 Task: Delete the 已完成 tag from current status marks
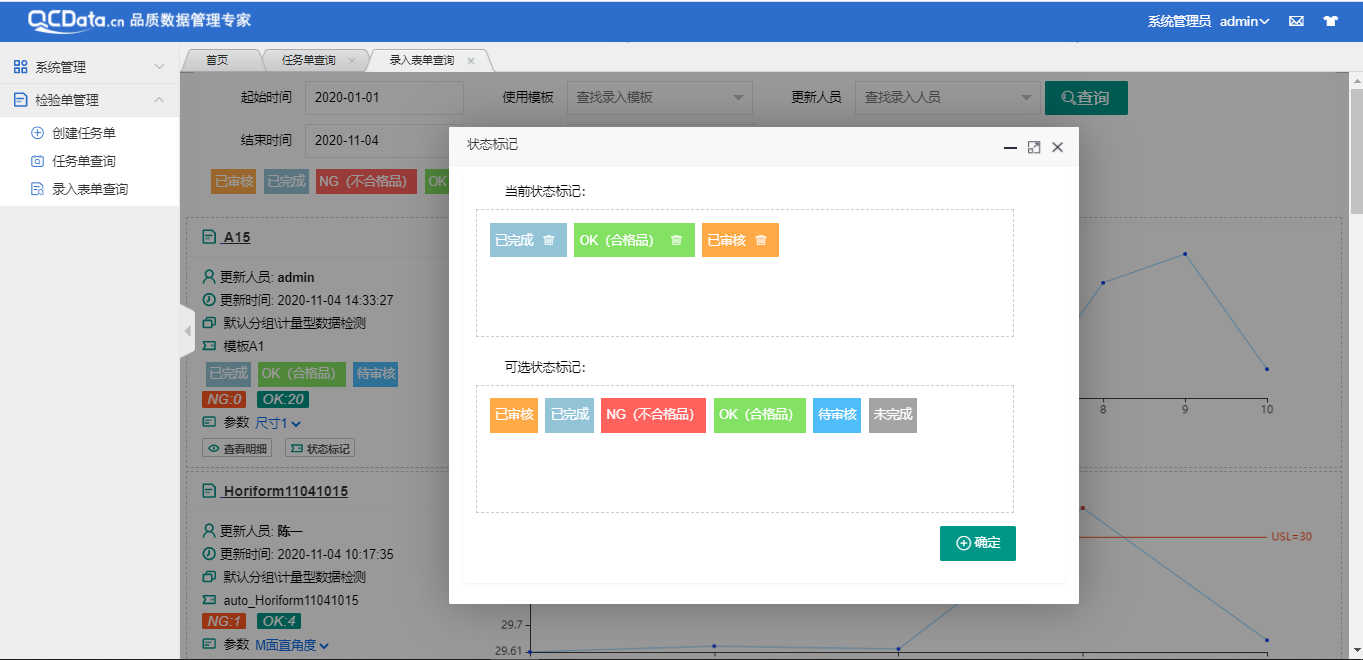pos(549,240)
